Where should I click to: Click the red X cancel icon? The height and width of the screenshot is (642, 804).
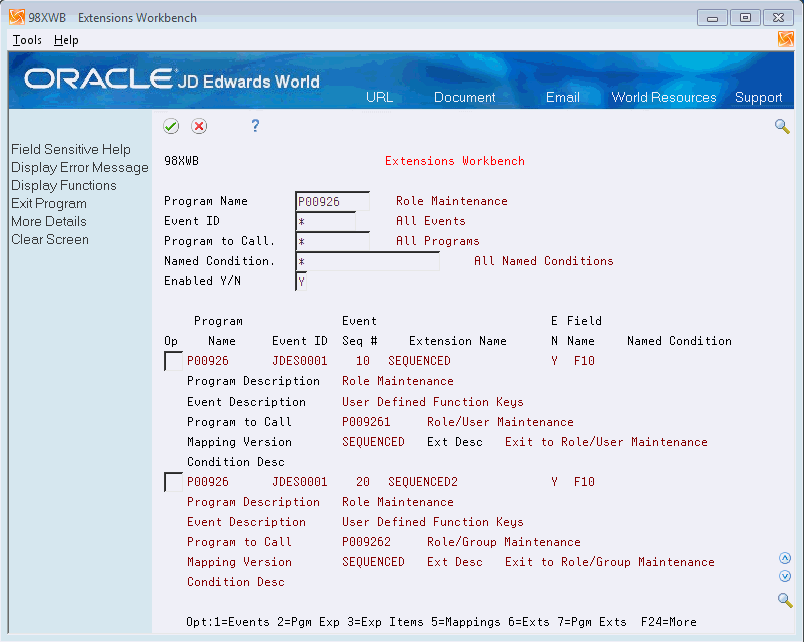(x=199, y=126)
